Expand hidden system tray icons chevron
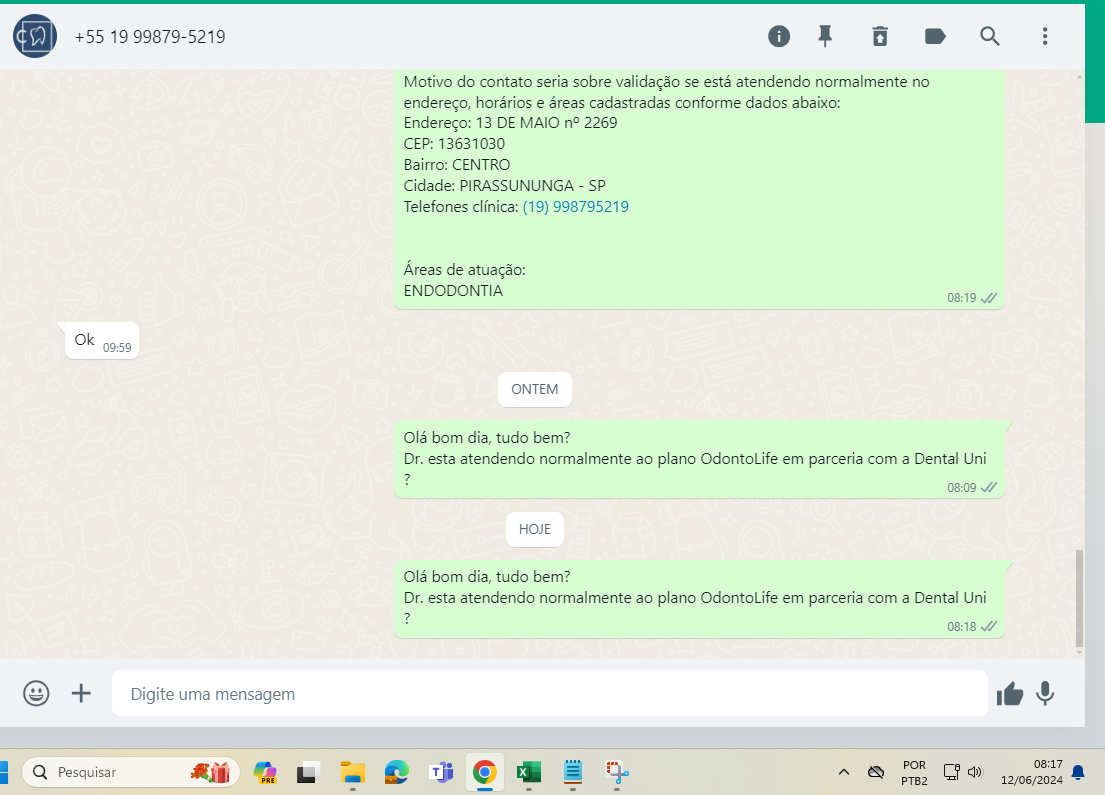This screenshot has height=795, width=1105. [844, 772]
